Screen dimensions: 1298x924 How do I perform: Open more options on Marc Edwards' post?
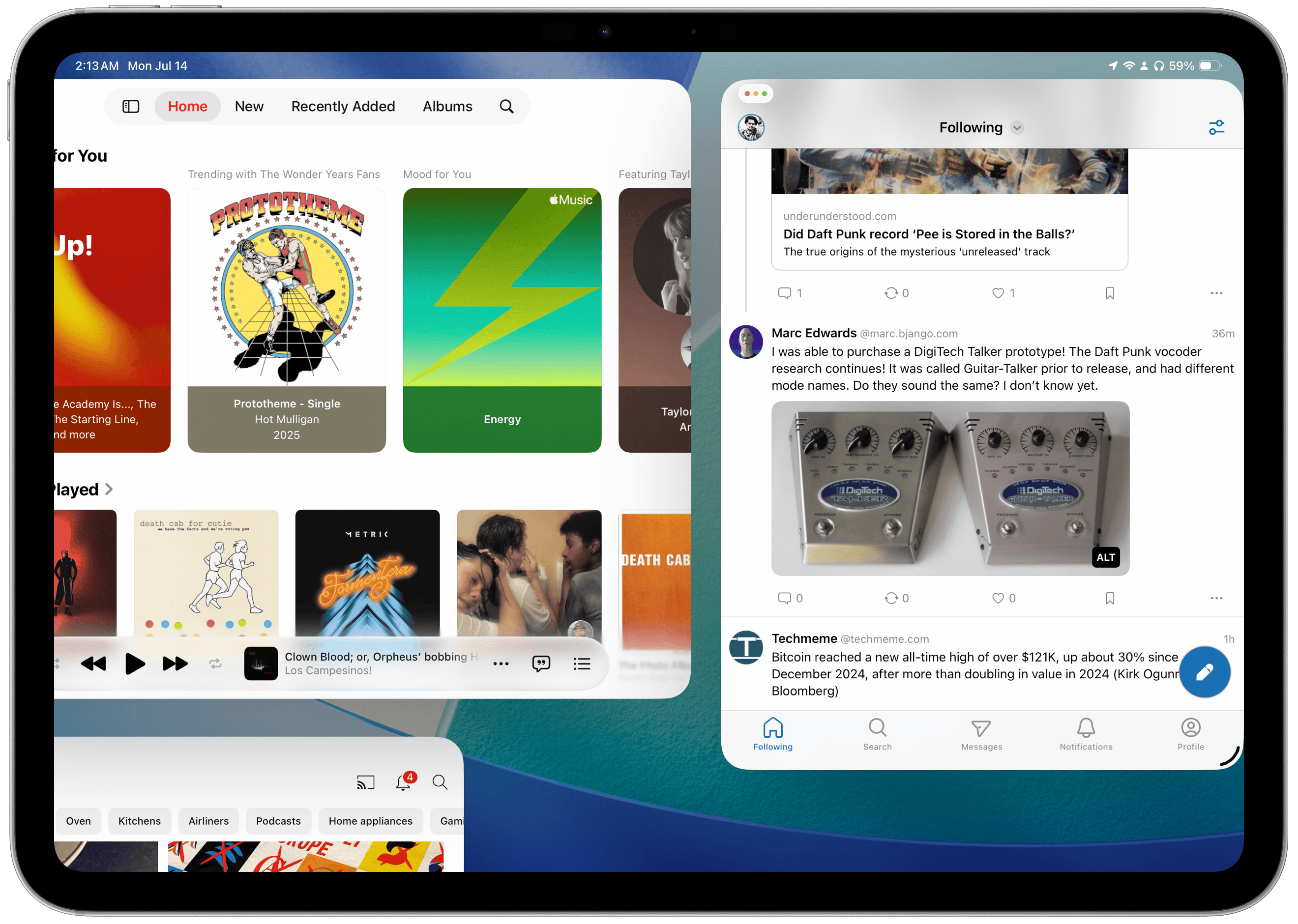coord(1216,598)
